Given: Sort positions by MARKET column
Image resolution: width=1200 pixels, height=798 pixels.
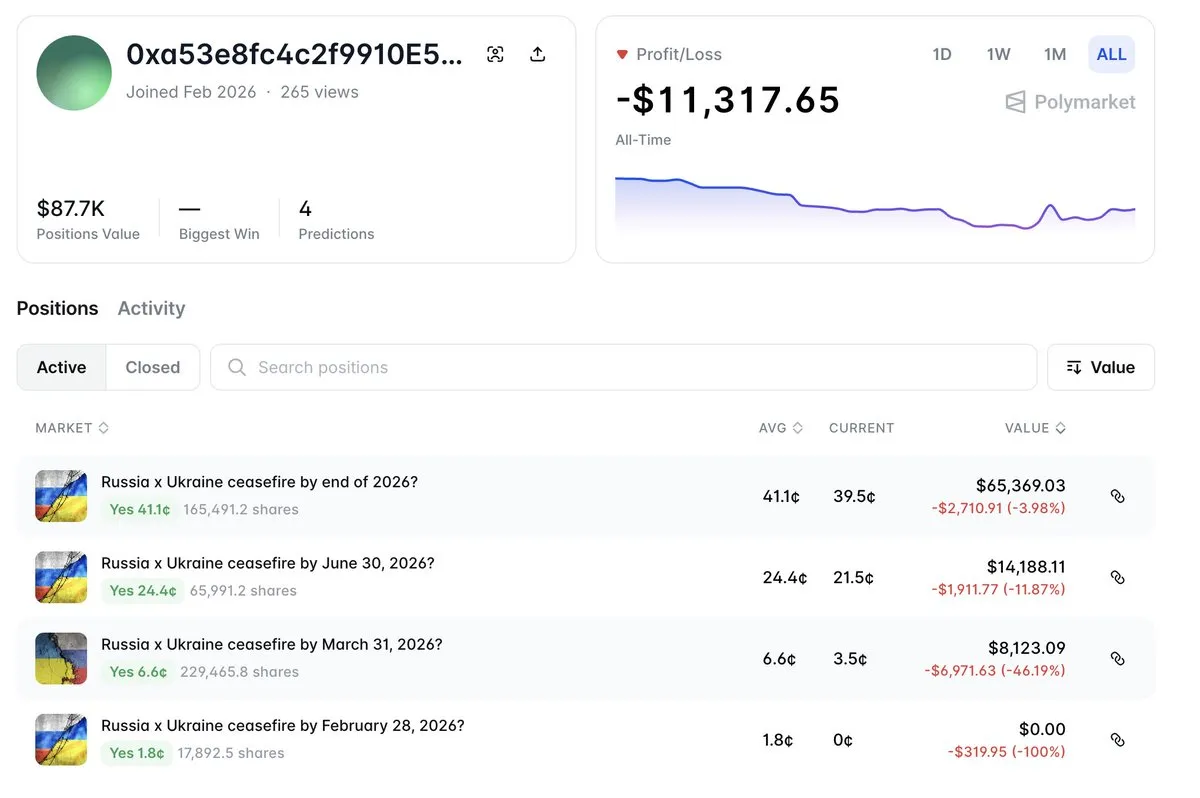Looking at the screenshot, I should click(x=72, y=428).
